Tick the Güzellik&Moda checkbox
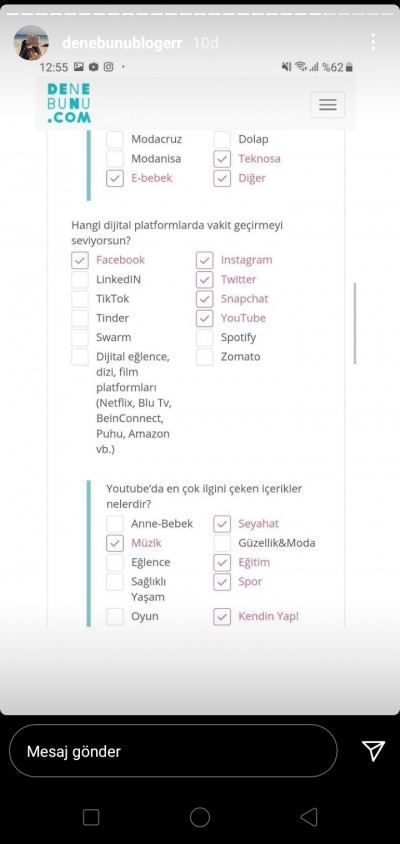Viewport: 400px width, 844px height. click(222, 543)
